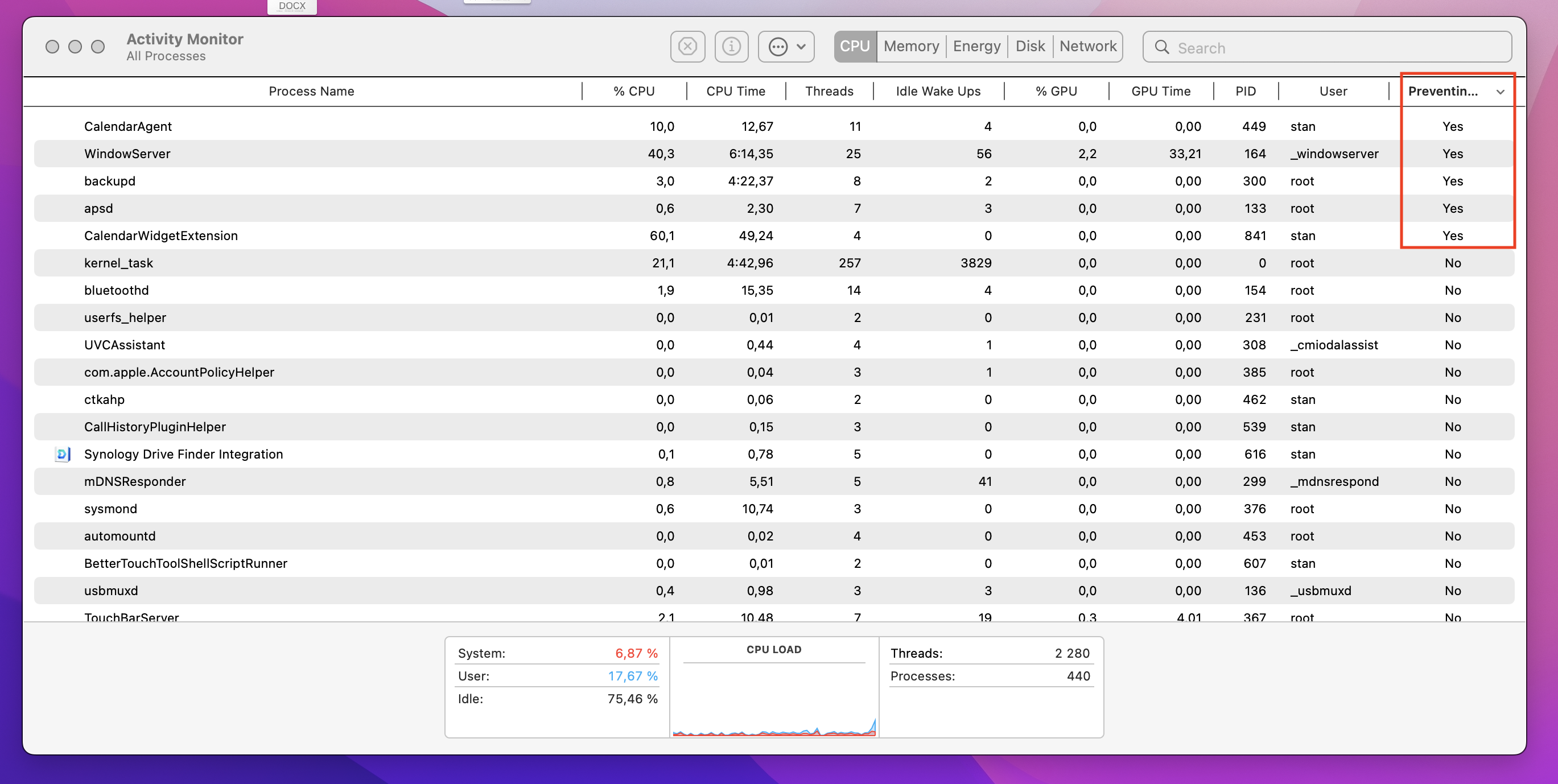Open the process info inspector icon
Image resolution: width=1558 pixels, height=784 pixels.
coord(731,47)
